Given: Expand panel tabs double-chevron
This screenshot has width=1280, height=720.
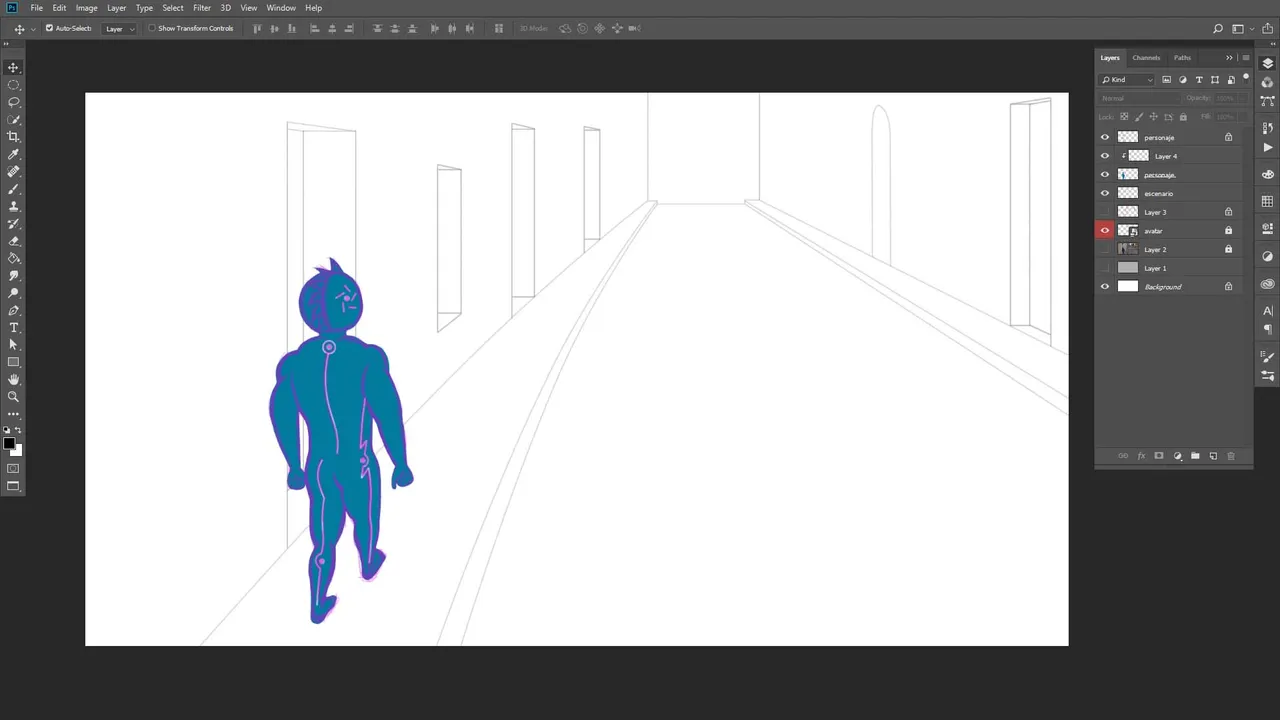Looking at the screenshot, I should 1229,58.
